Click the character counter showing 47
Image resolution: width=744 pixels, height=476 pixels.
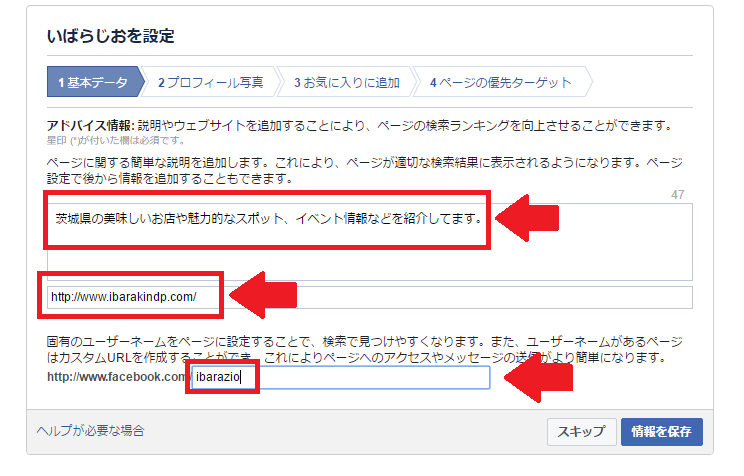pyautogui.click(x=678, y=195)
